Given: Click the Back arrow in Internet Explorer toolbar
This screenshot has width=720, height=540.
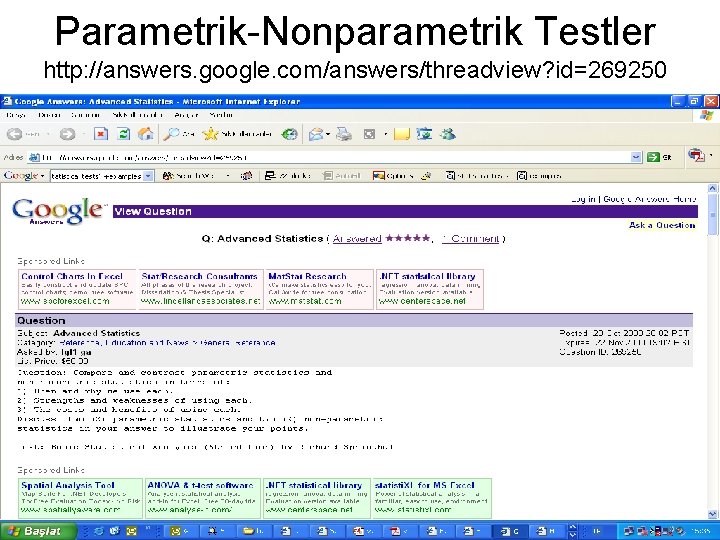Looking at the screenshot, I should [x=14, y=134].
